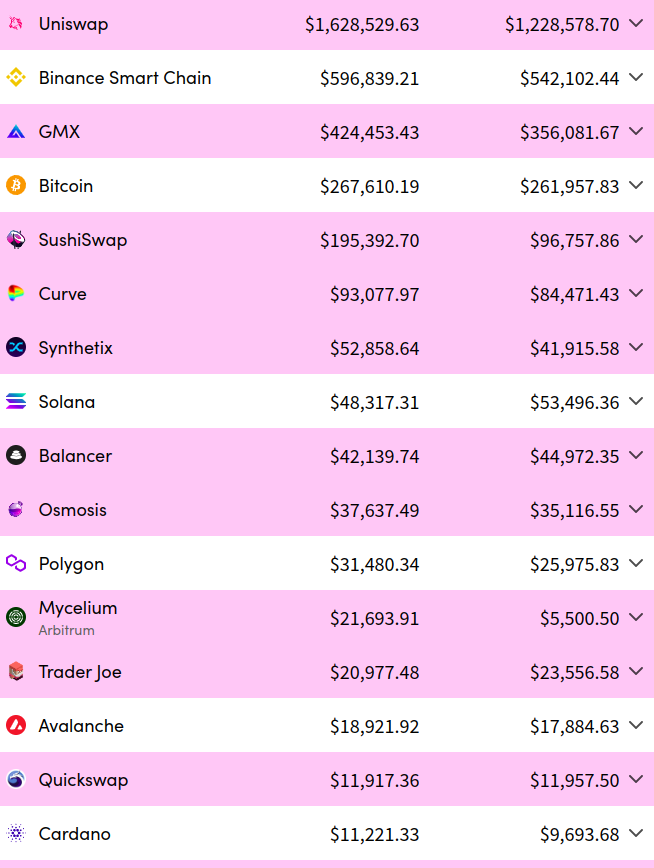Click the Bitcoin $267,610.19 value
Image resolution: width=654 pixels, height=868 pixels.
[x=369, y=186]
